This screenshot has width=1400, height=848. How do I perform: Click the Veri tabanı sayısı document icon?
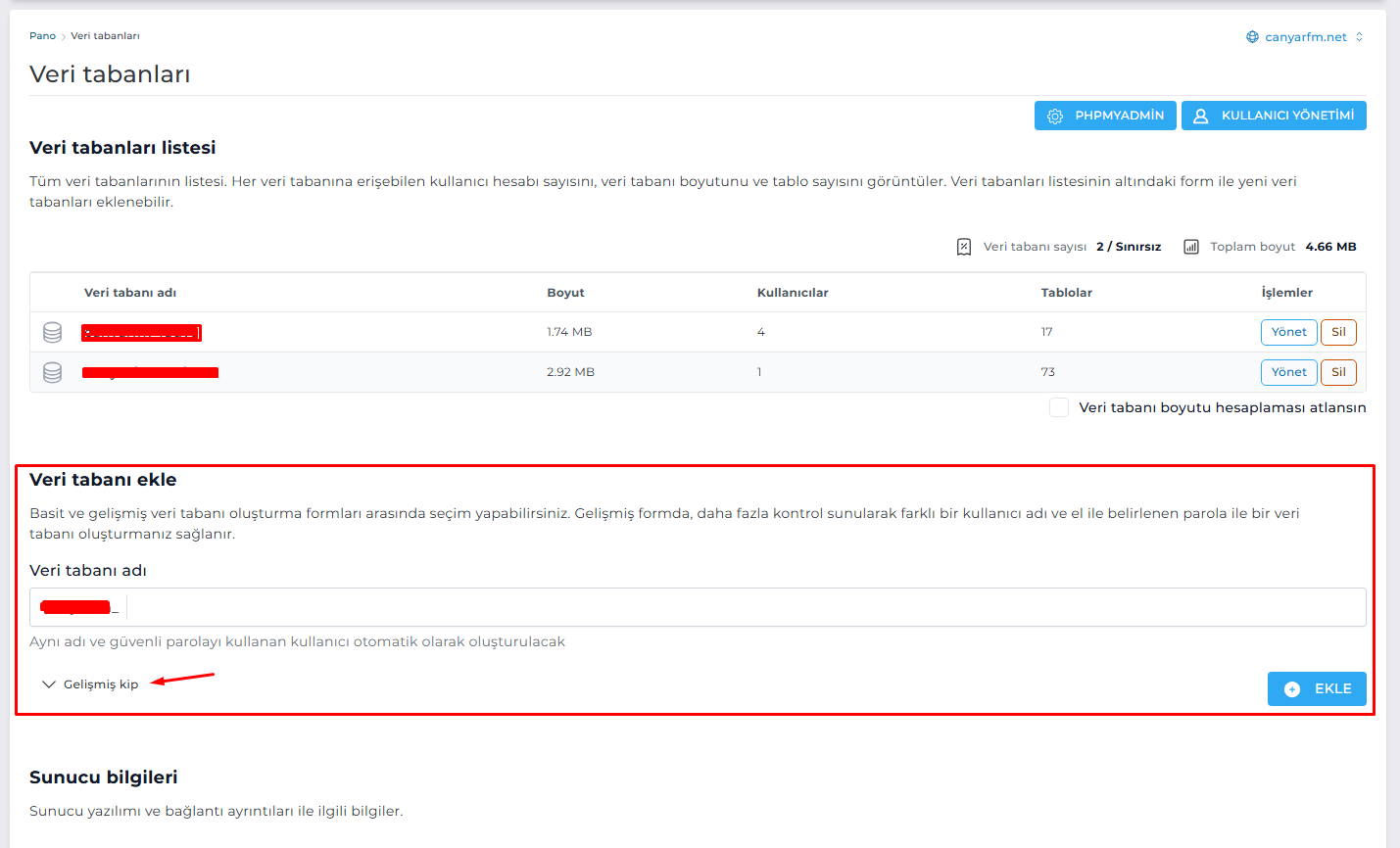[964, 247]
